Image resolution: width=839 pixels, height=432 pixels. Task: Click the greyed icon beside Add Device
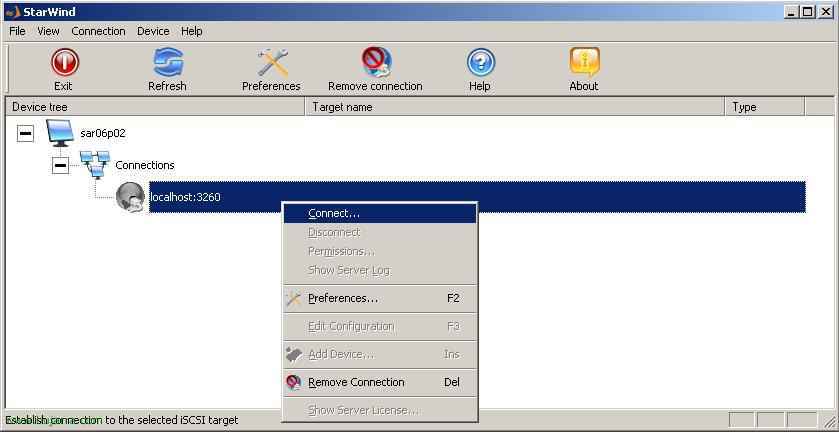[294, 354]
